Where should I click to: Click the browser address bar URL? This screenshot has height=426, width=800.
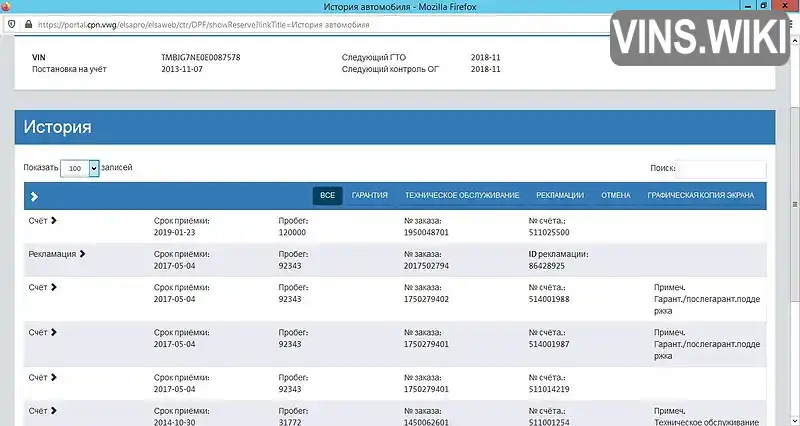[x=203, y=24]
